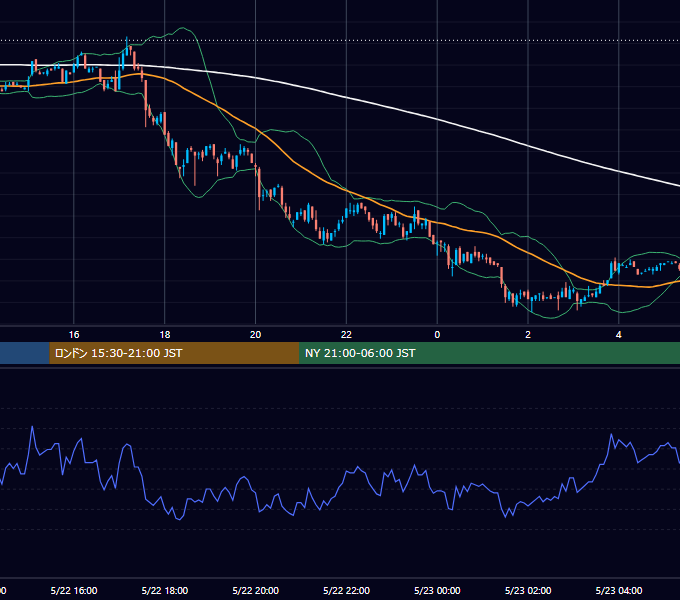Click the 20 hour axis label

(x=255, y=335)
